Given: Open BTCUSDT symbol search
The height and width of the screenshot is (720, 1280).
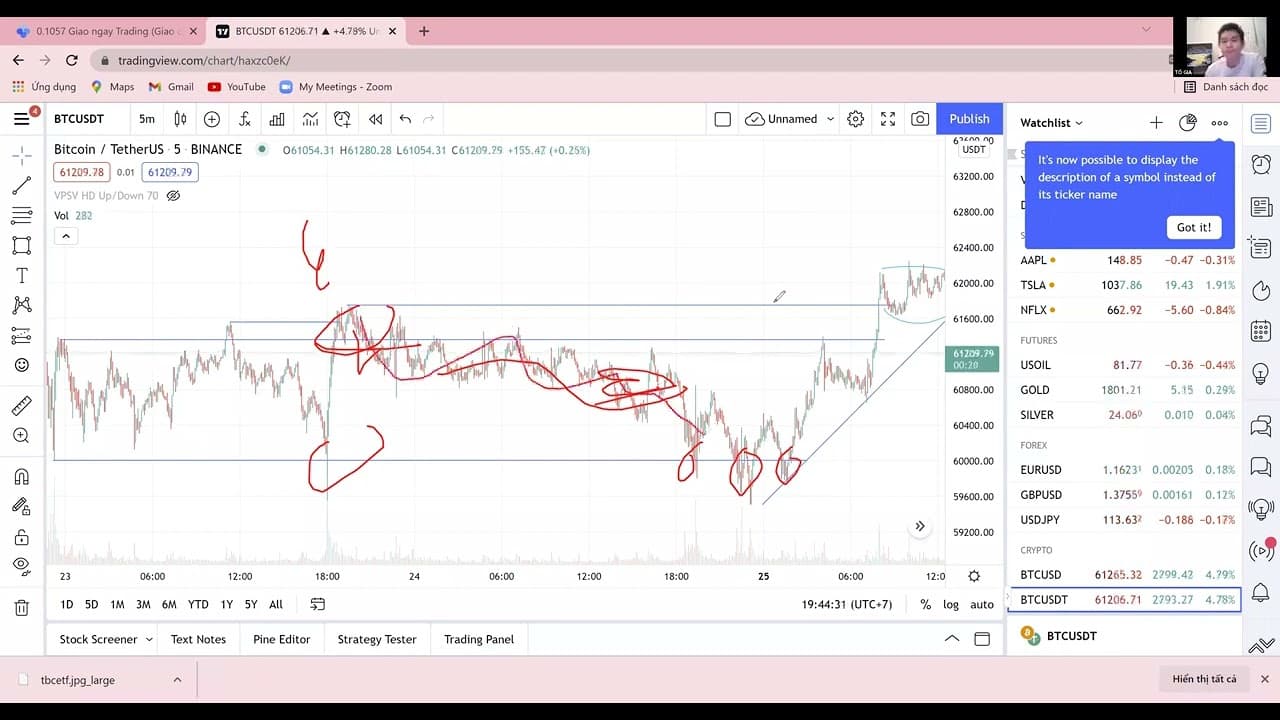Looking at the screenshot, I should [79, 119].
